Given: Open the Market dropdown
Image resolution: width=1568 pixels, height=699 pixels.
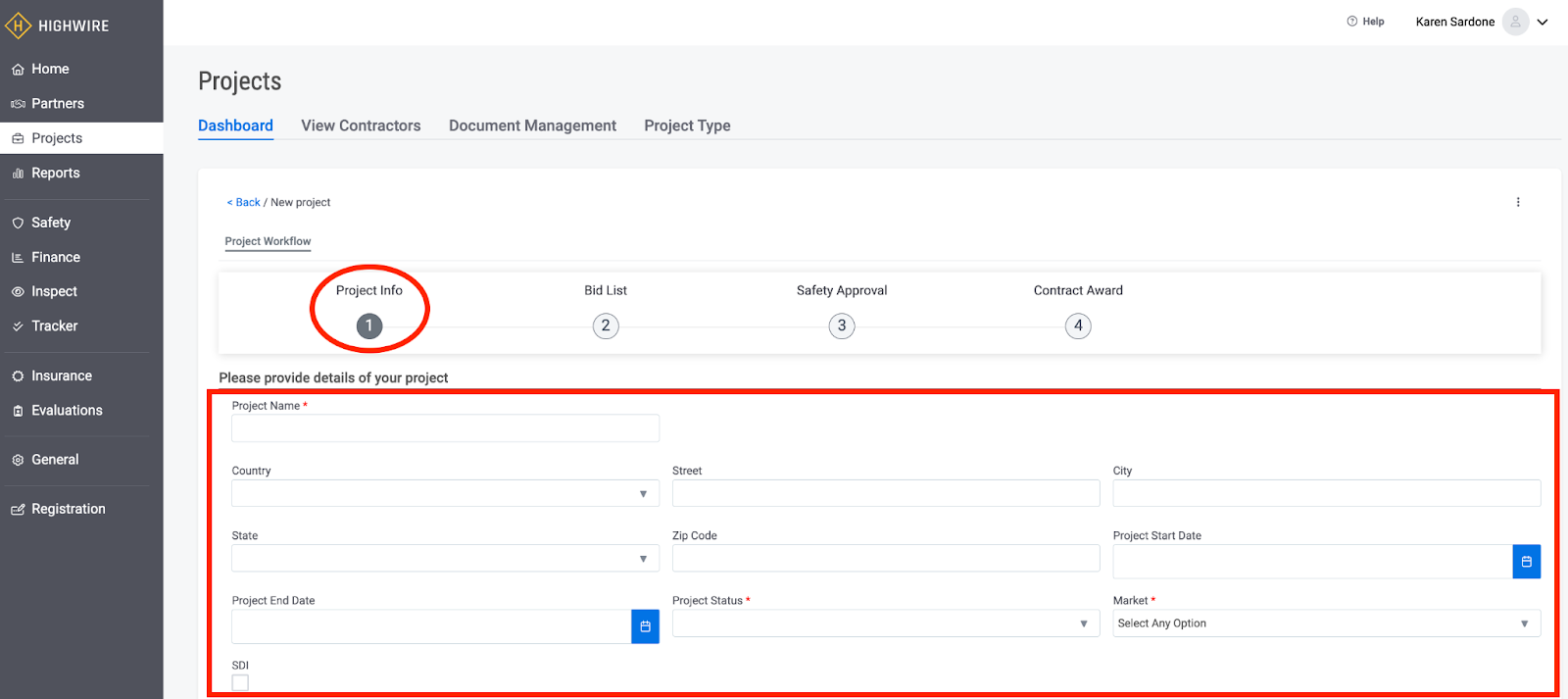Looking at the screenshot, I should click(x=1327, y=624).
